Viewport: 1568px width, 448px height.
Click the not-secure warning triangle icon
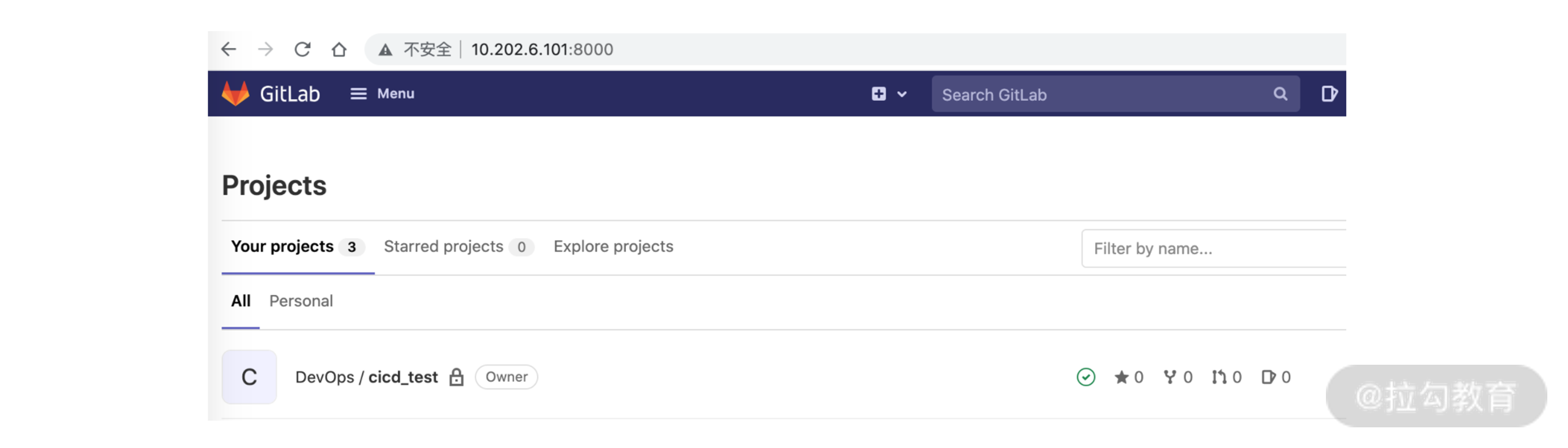pos(385,50)
